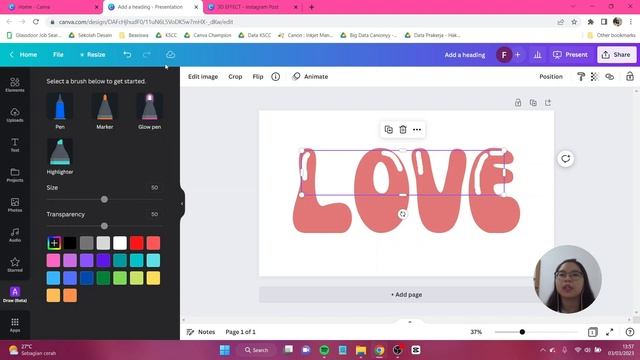Click the Share button
This screenshot has height=360, width=640.
click(x=616, y=54)
